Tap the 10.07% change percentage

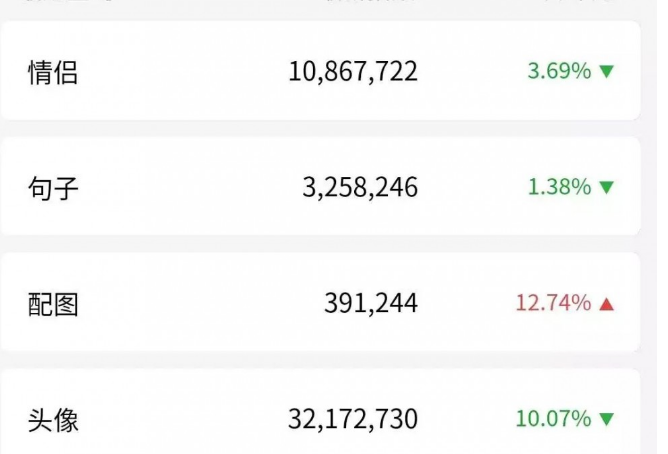click(554, 419)
